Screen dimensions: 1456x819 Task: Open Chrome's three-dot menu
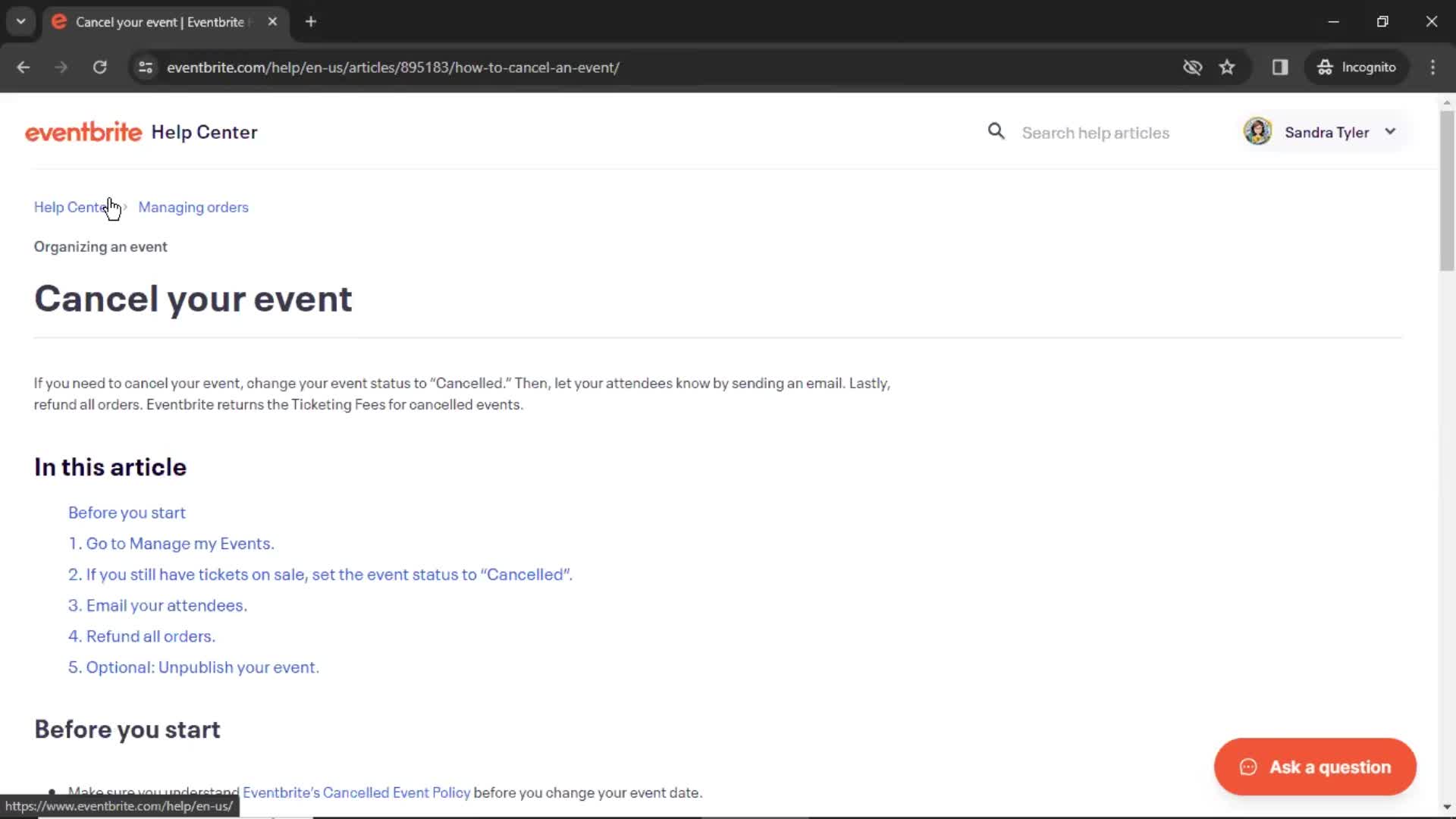coord(1432,67)
